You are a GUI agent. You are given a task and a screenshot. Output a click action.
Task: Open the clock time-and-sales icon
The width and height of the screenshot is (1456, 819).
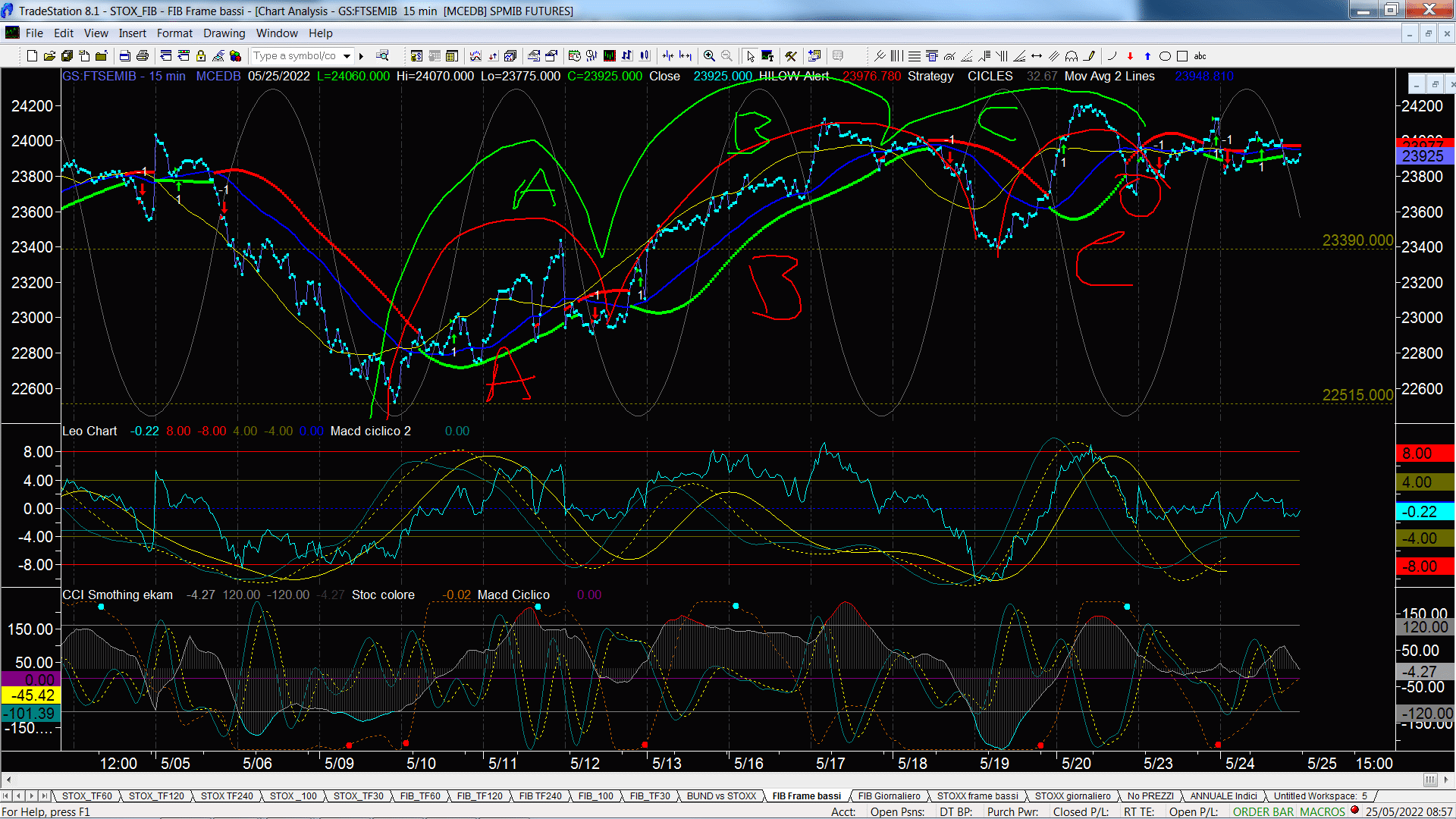[x=574, y=56]
